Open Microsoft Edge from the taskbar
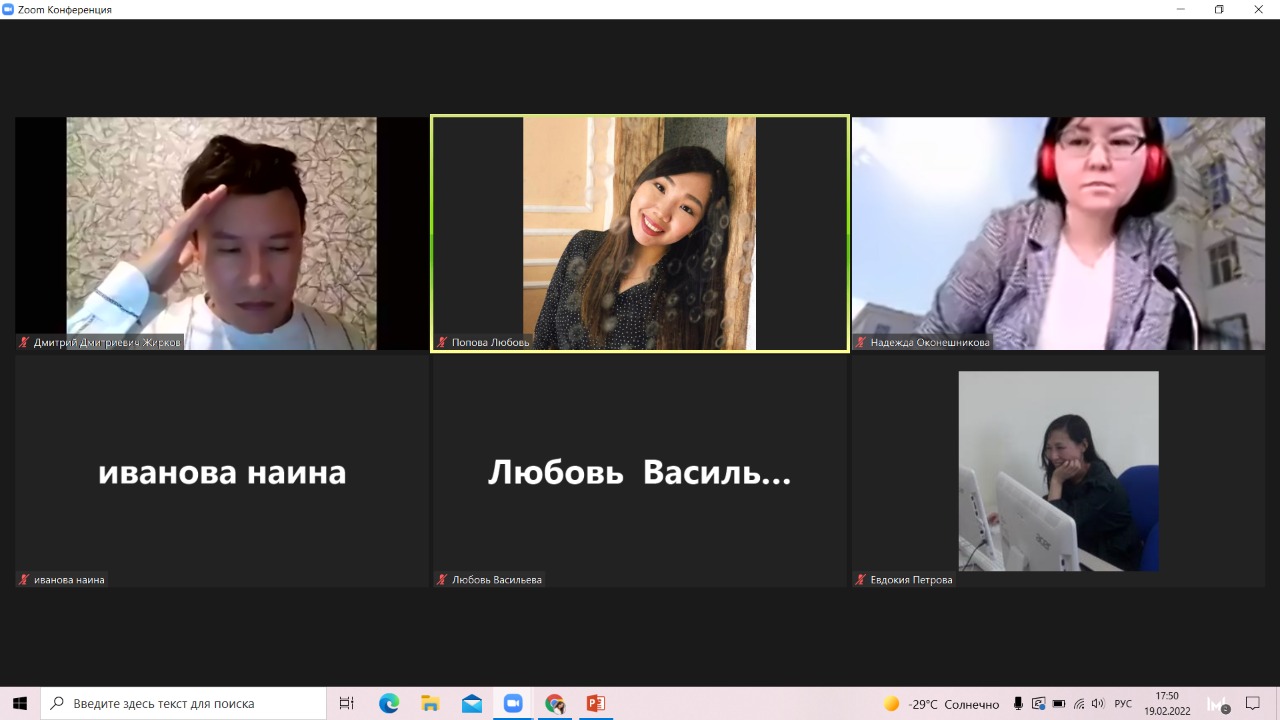 (x=389, y=703)
